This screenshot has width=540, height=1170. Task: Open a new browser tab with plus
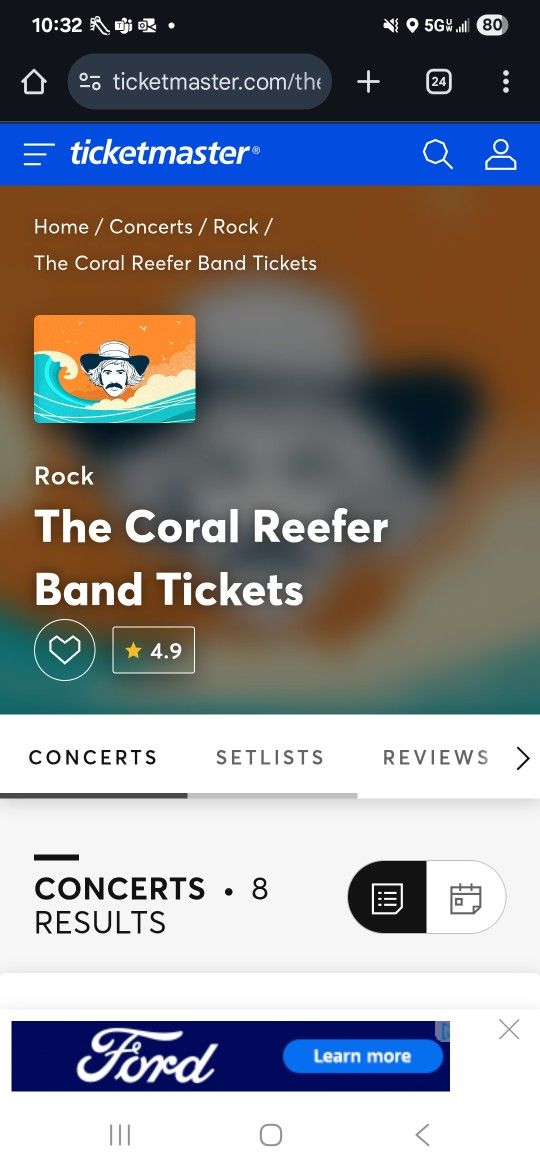(368, 81)
